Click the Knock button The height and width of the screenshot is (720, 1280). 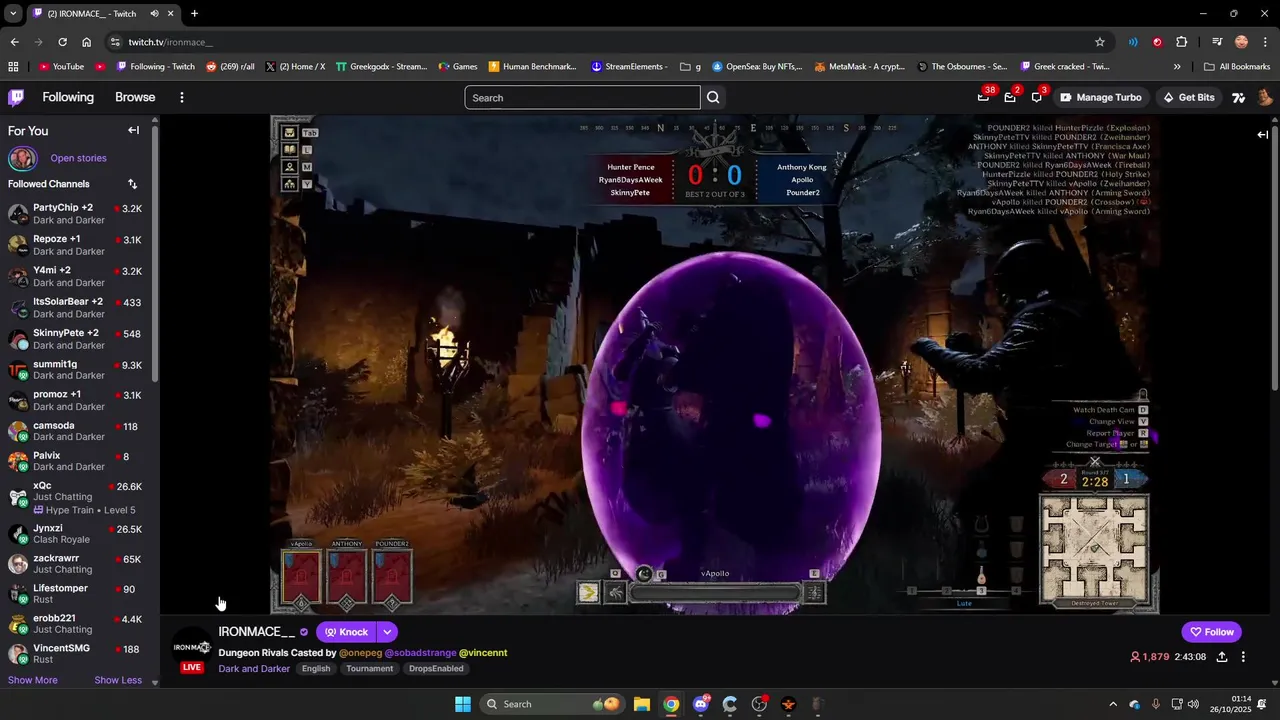pyautogui.click(x=346, y=632)
